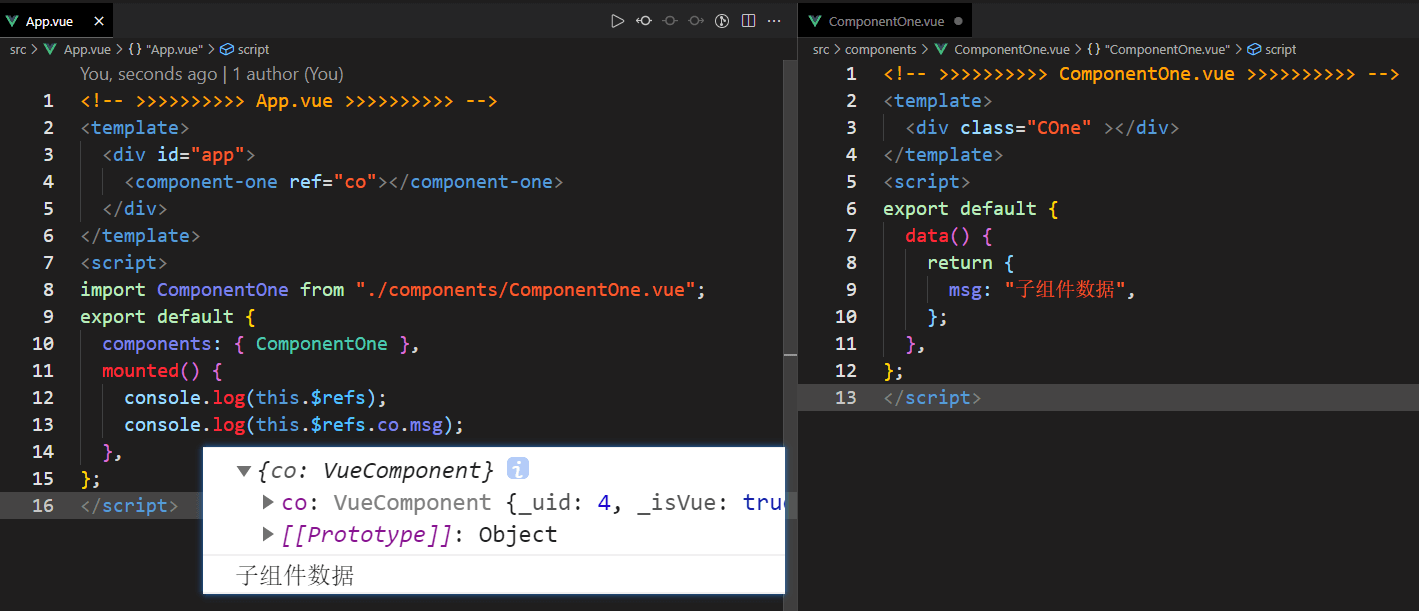Viewport: 1419px width, 611px height.
Task: Click 'mounted()' in App.vue
Action: (151, 370)
